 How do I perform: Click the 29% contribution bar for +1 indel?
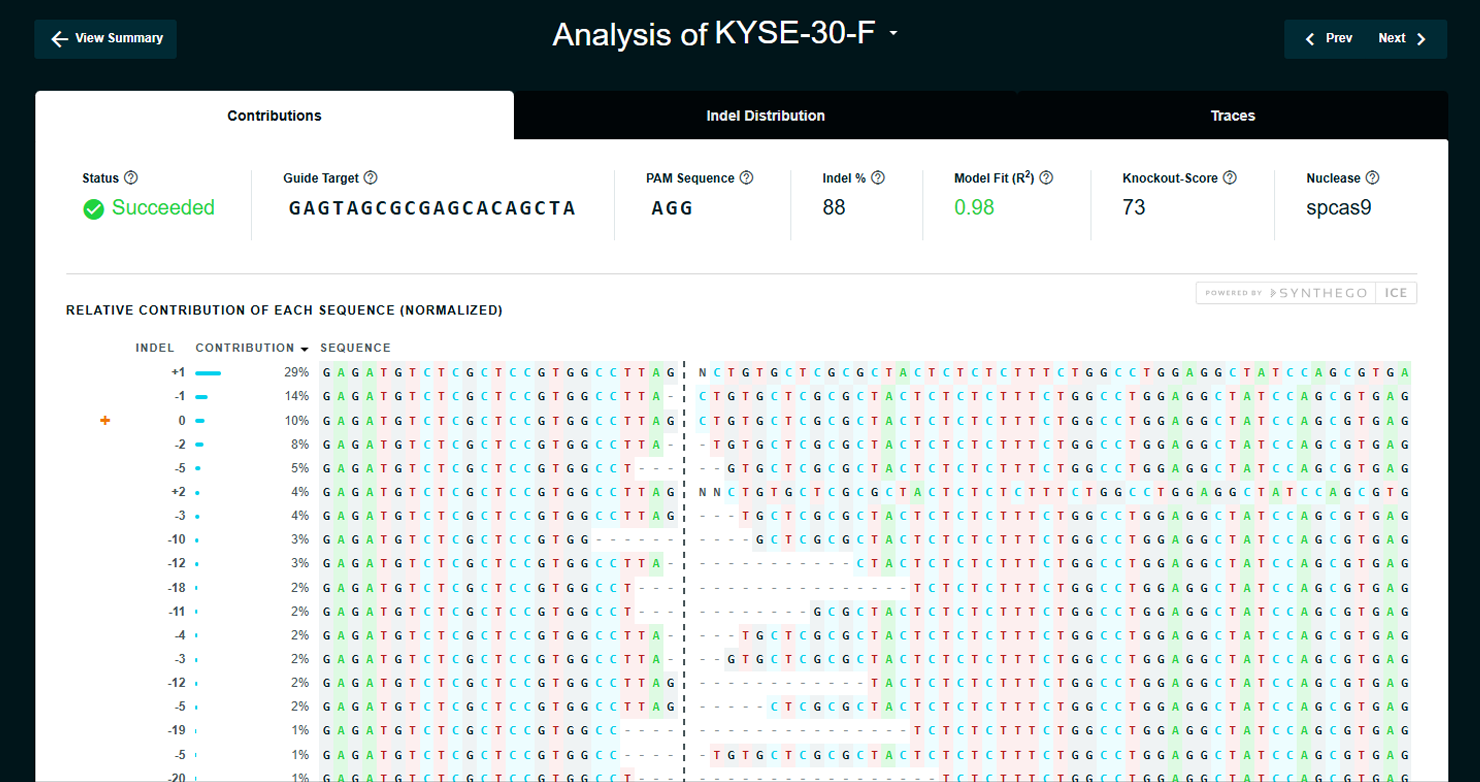coord(208,373)
